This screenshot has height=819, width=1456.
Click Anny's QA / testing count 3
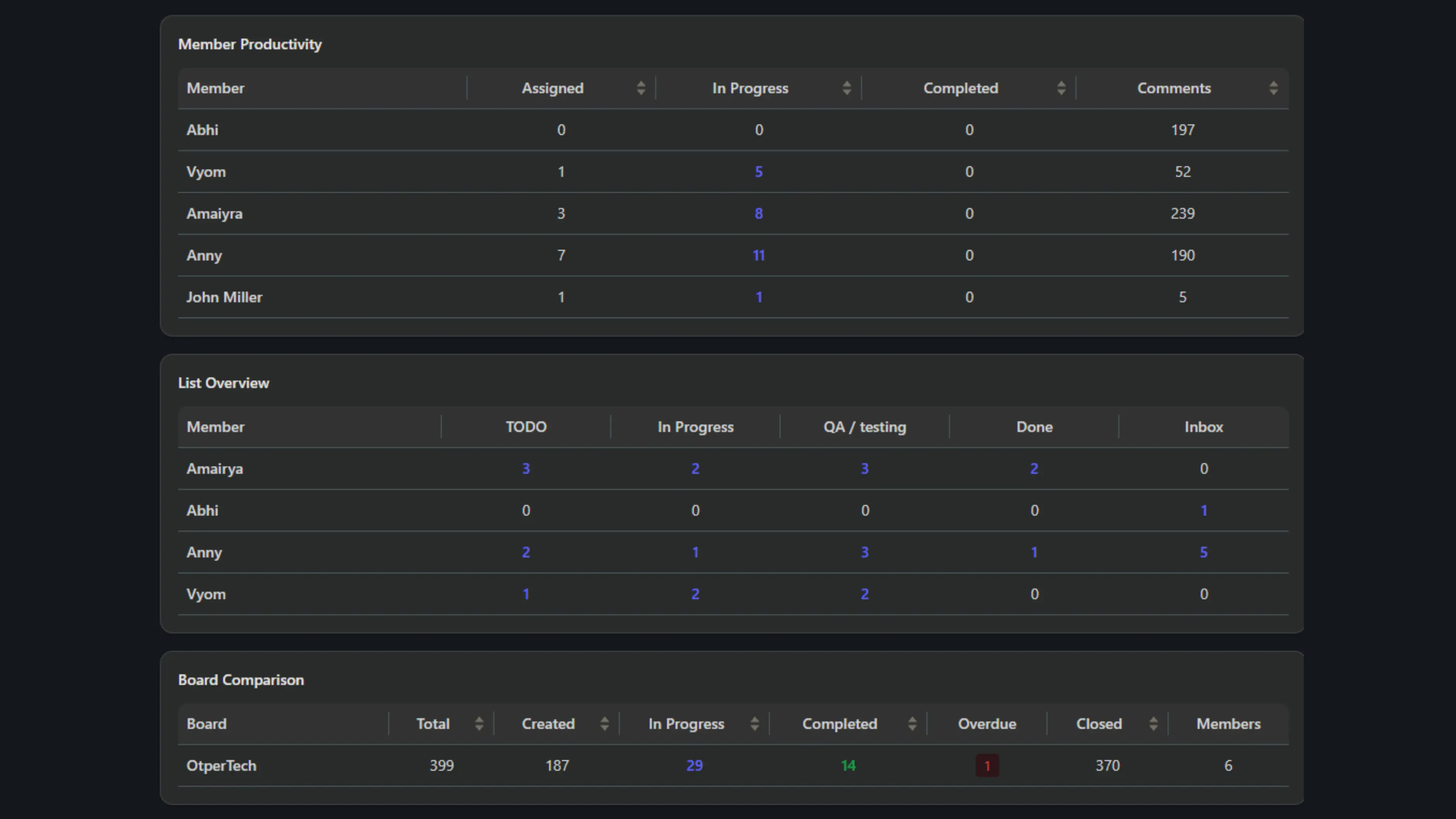point(864,552)
